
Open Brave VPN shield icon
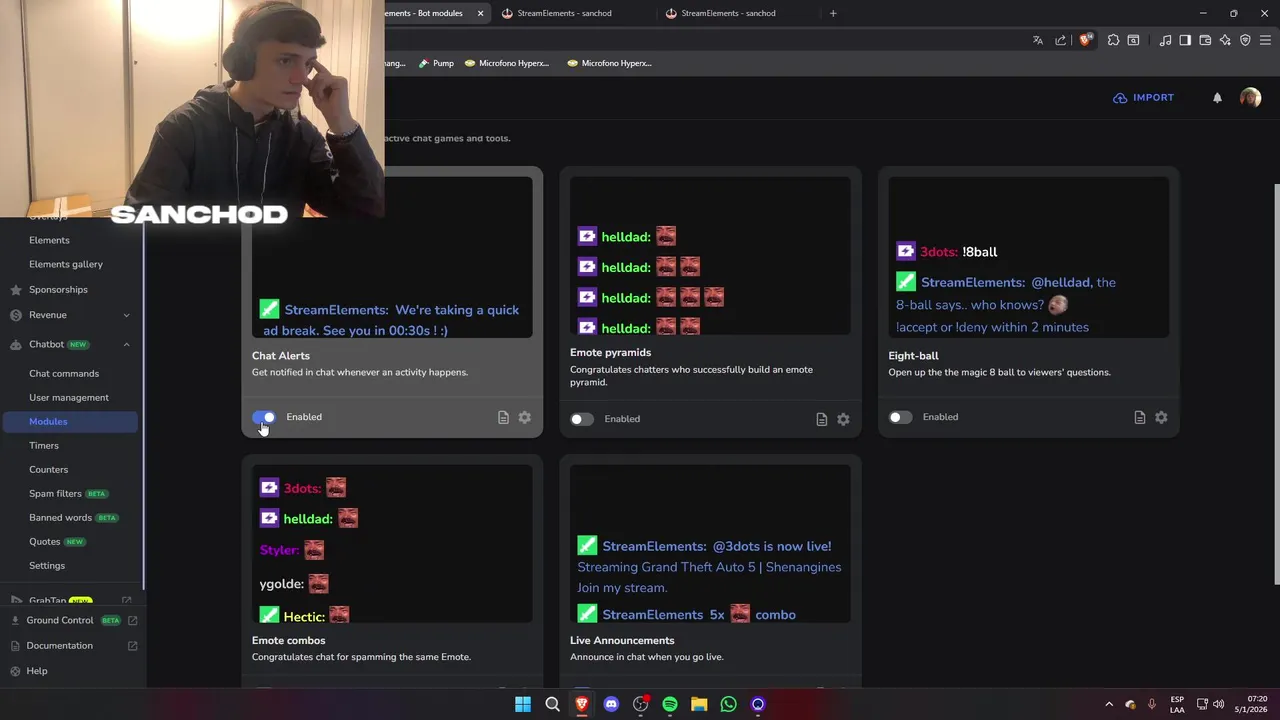coord(1245,40)
